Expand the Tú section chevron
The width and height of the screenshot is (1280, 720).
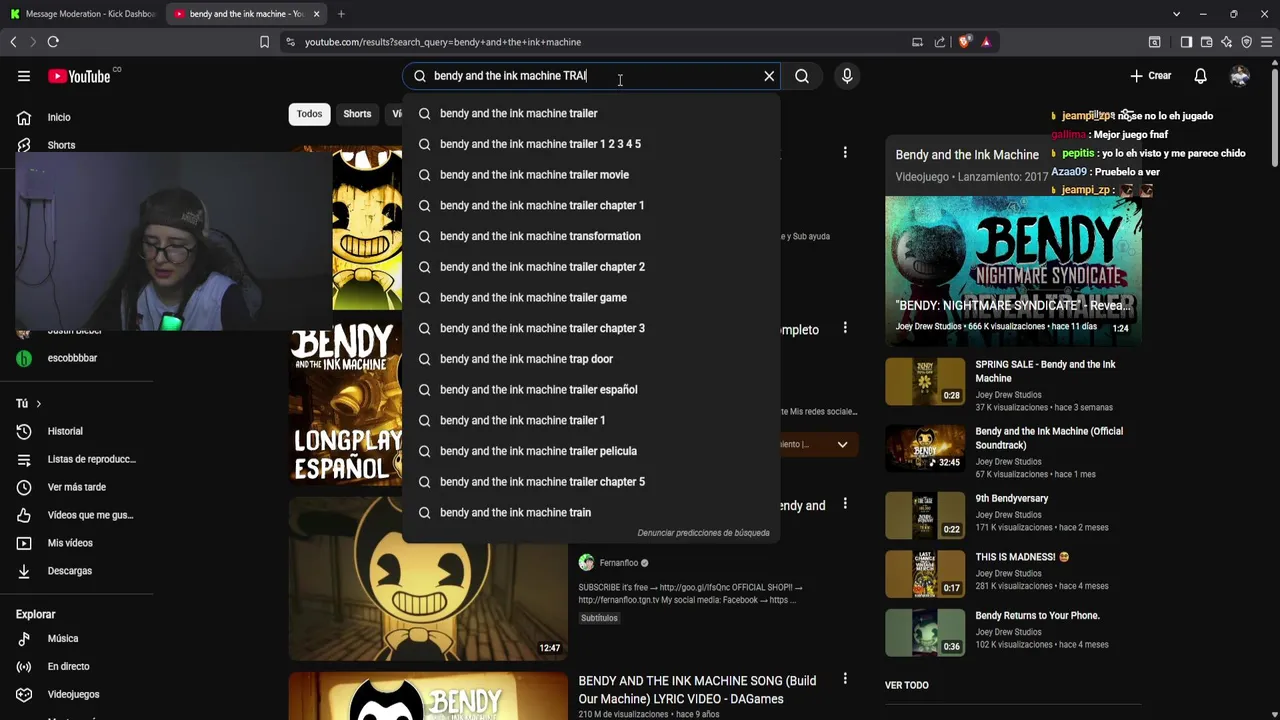38,404
